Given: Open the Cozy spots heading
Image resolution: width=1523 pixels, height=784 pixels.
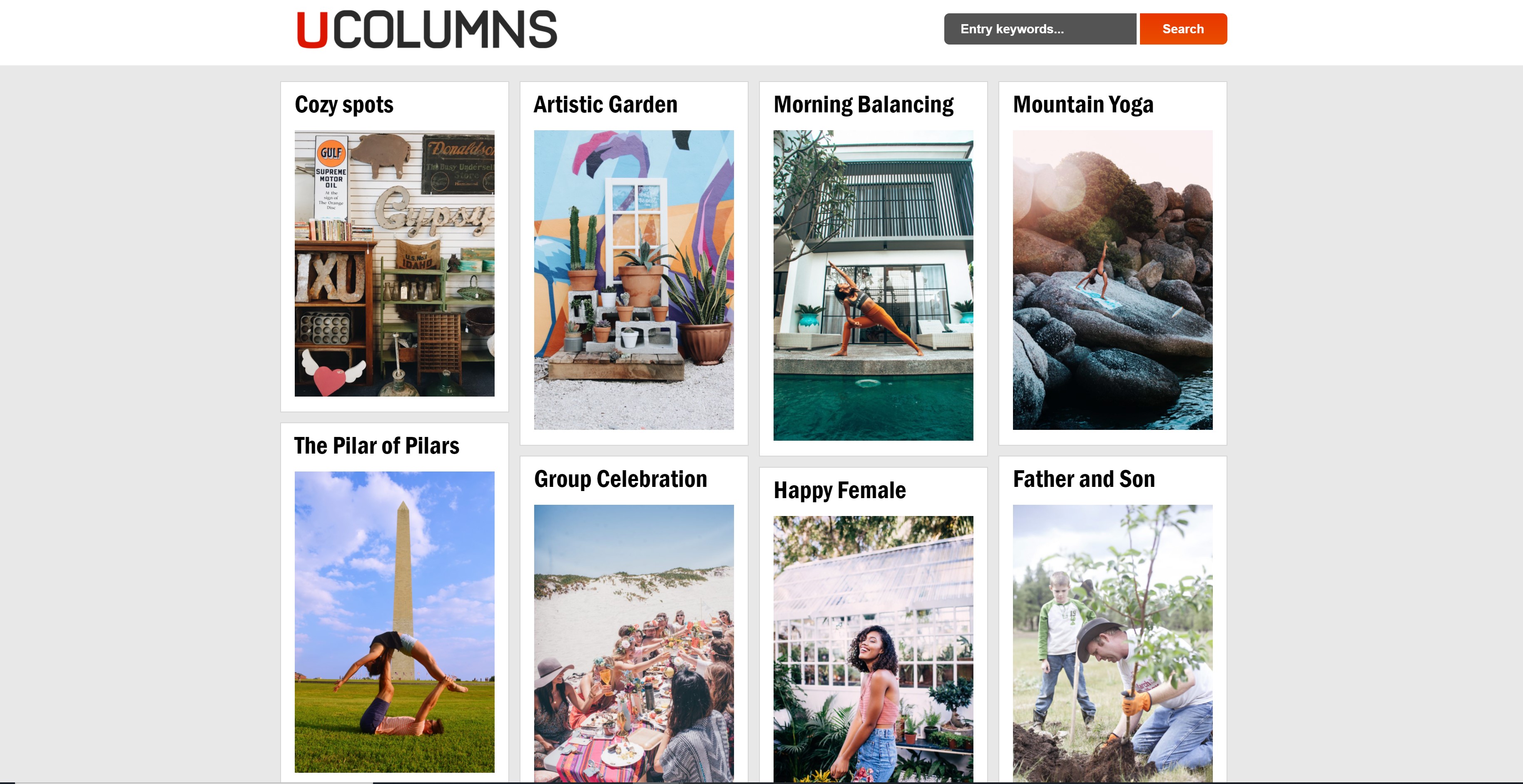Looking at the screenshot, I should tap(343, 104).
